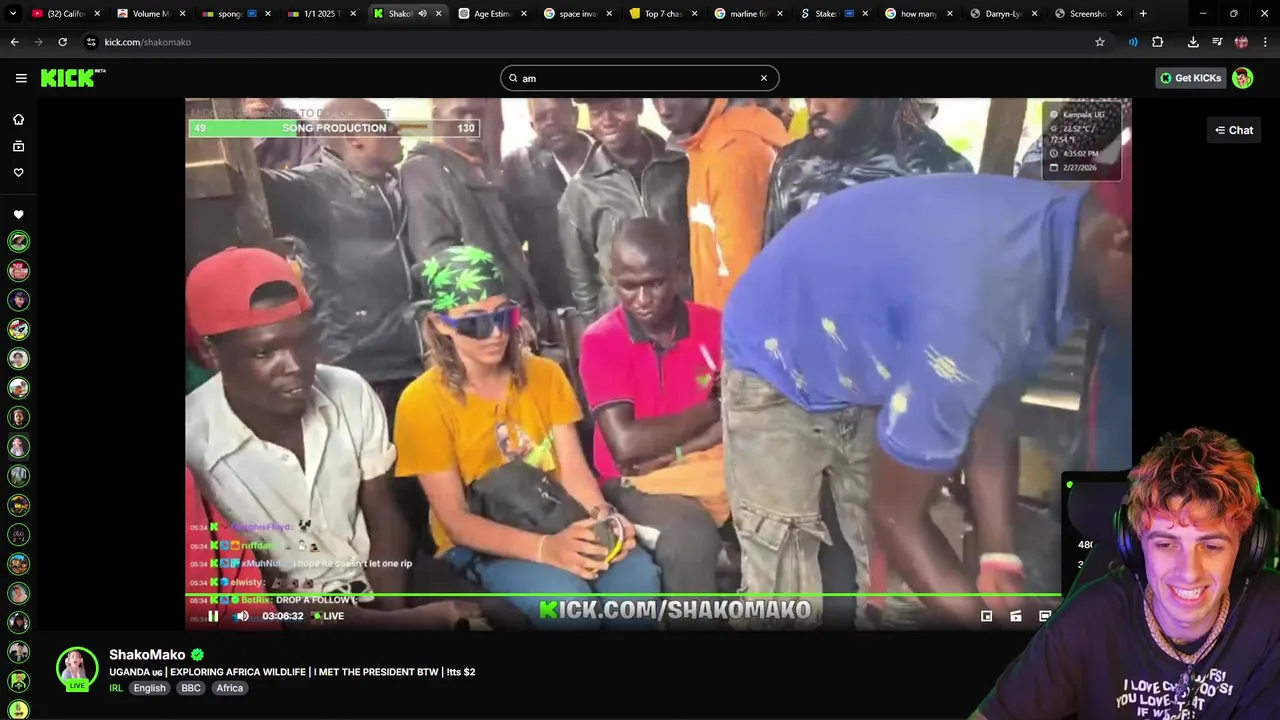Select the IRL category tag
This screenshot has width=1280, height=720.
coord(116,688)
